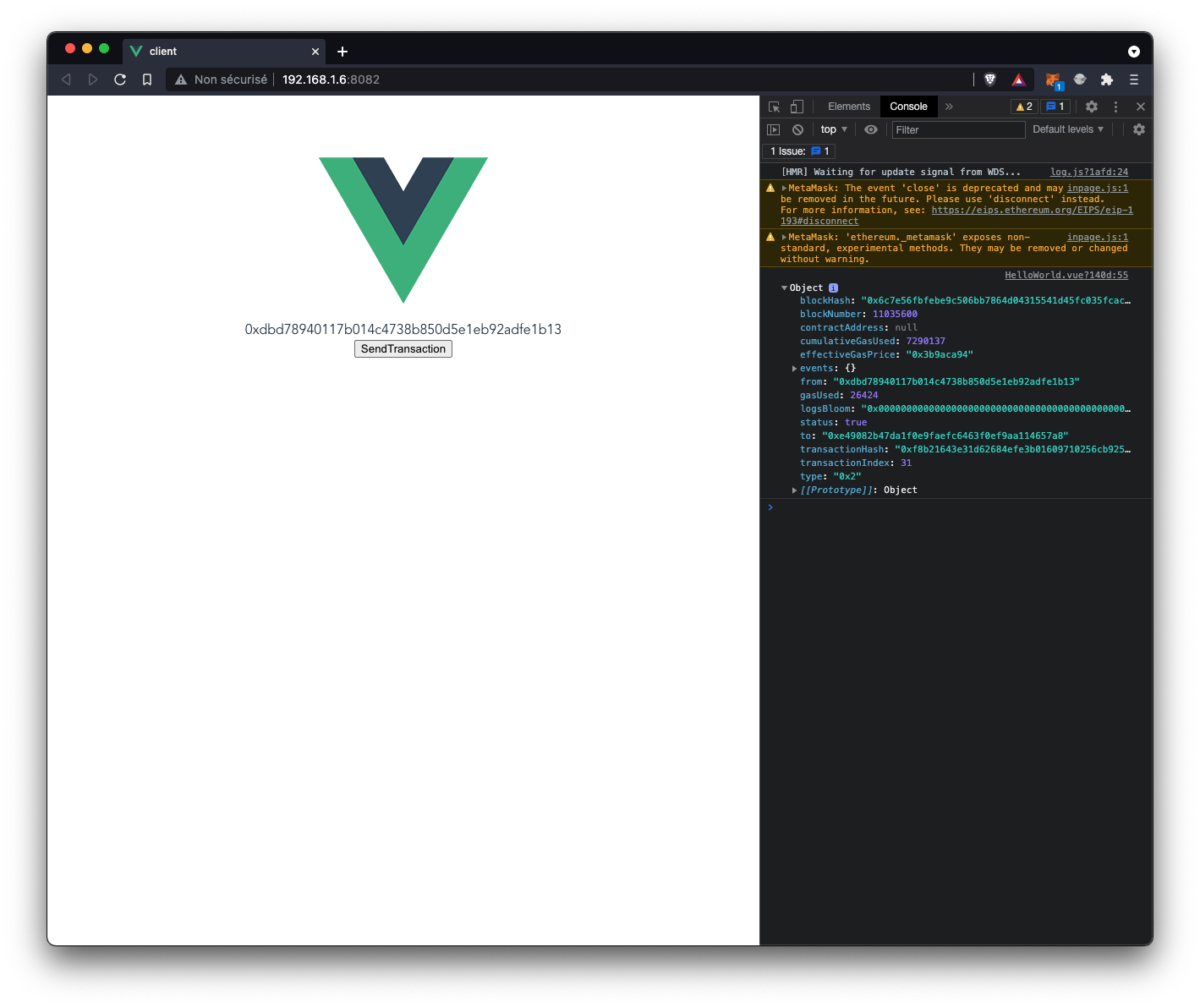Activate the DevTools inspect element picker
1200x1008 pixels.
pos(774,107)
